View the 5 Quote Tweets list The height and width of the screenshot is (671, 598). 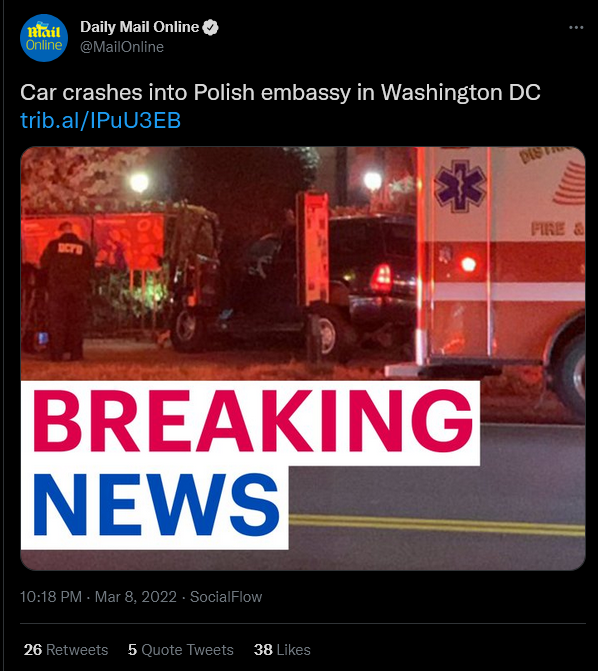pos(181,650)
